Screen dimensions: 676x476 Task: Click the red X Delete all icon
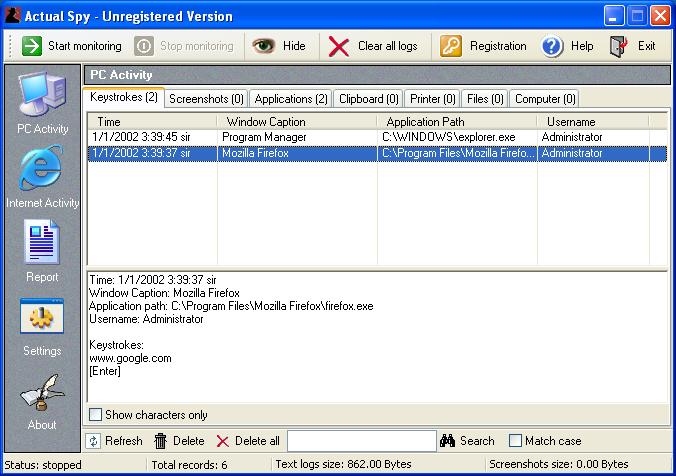[222, 441]
